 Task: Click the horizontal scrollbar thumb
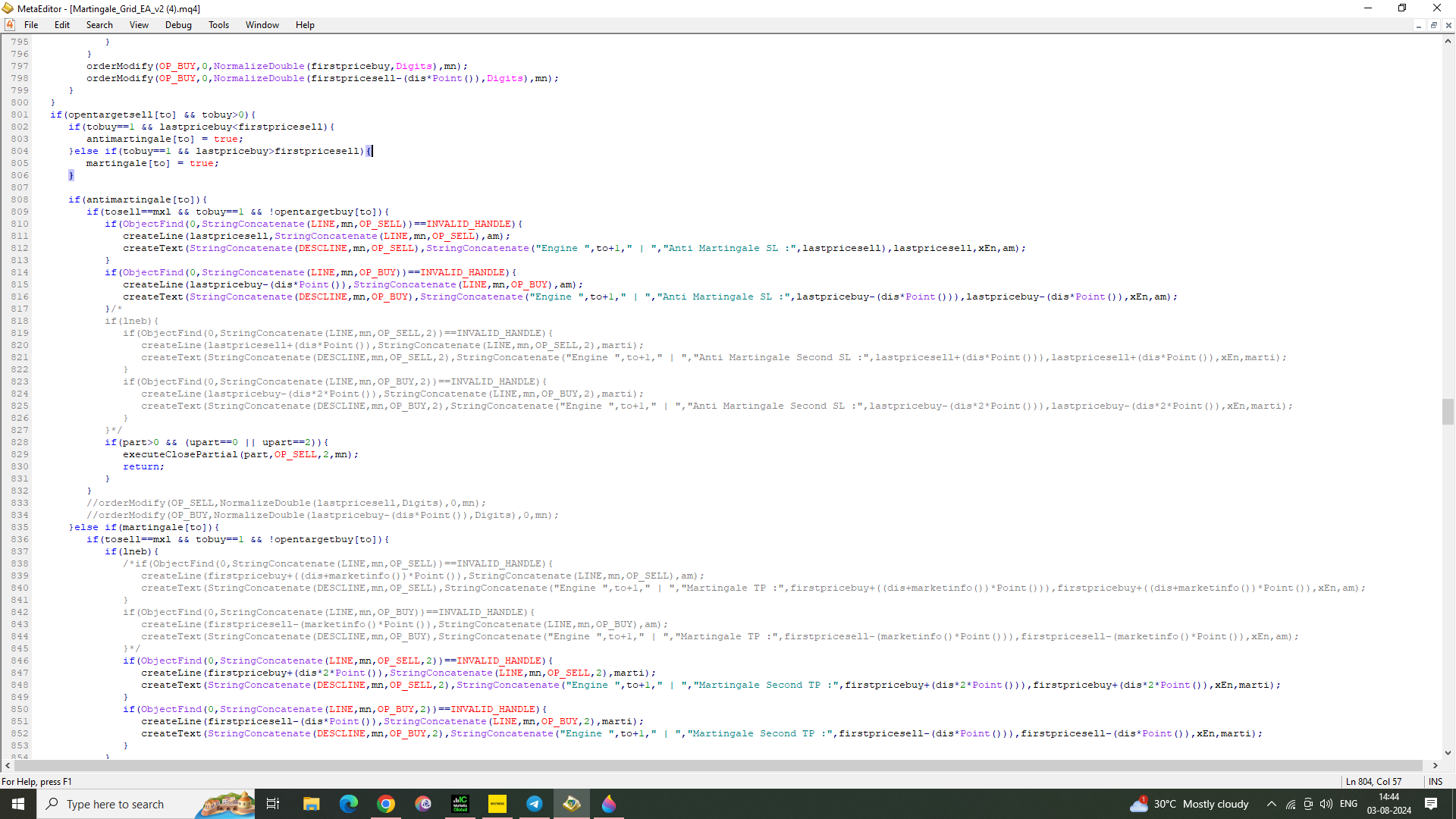717,766
